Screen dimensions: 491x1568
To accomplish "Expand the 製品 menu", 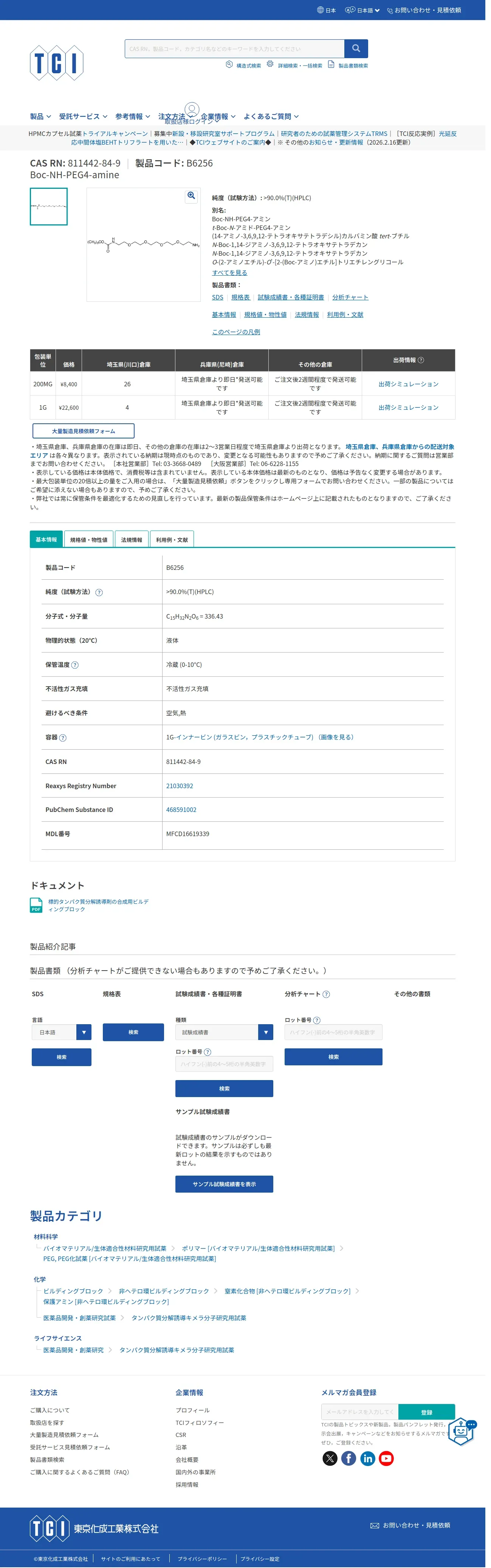I will coord(41,117).
